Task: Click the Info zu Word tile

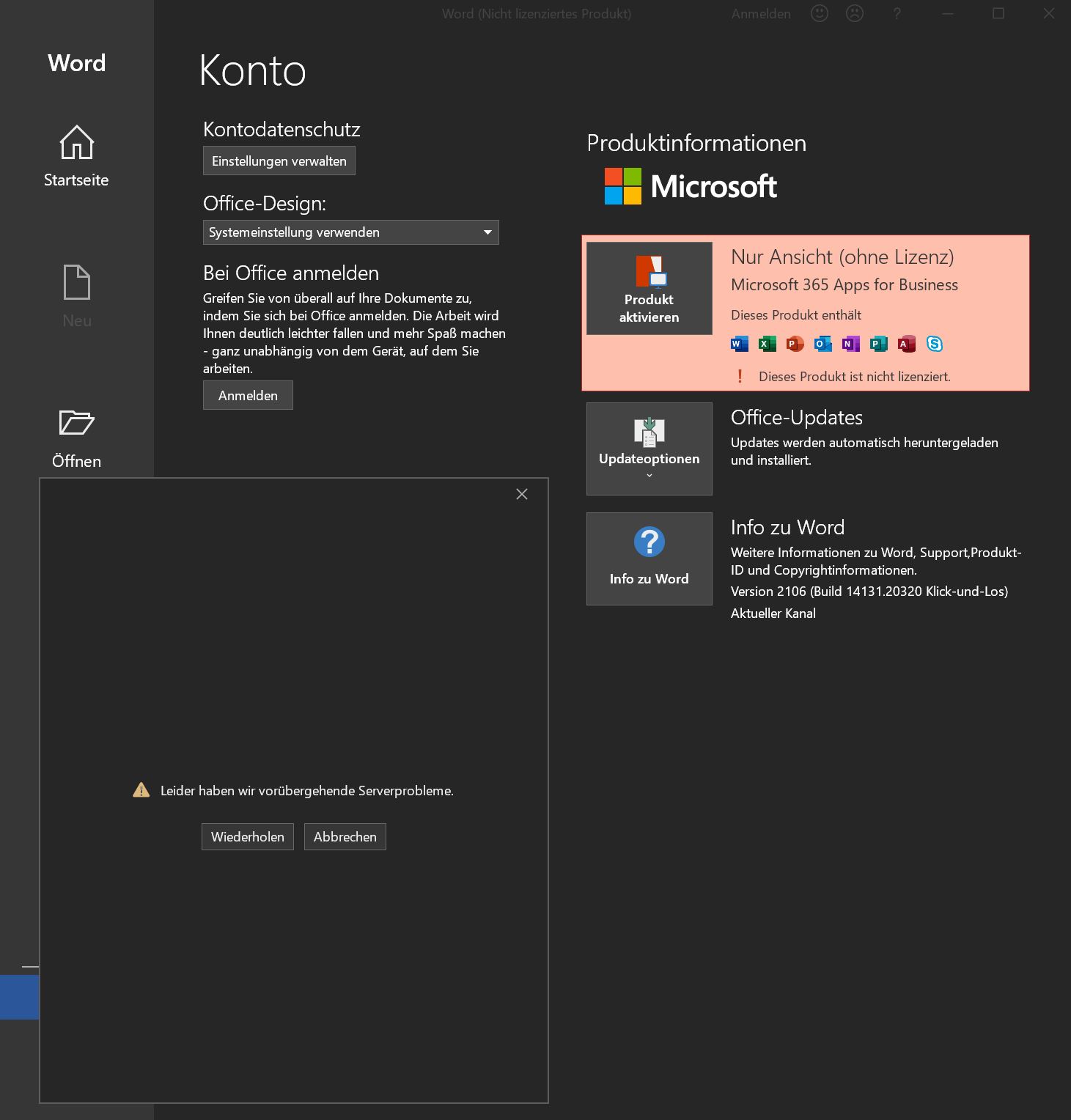Action: 649,559
